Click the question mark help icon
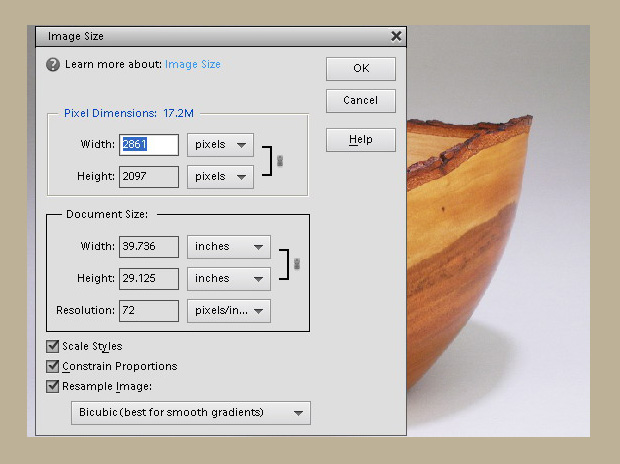The image size is (620, 464). [53, 64]
